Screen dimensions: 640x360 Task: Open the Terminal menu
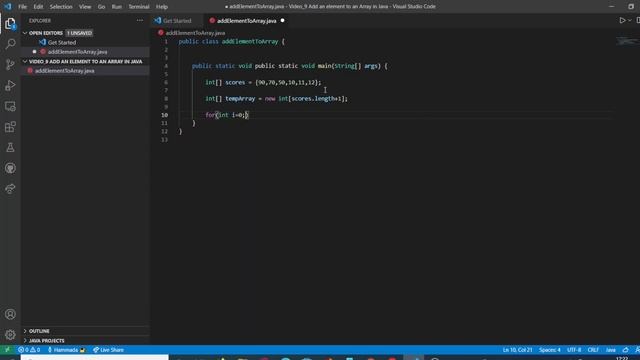(139, 7)
